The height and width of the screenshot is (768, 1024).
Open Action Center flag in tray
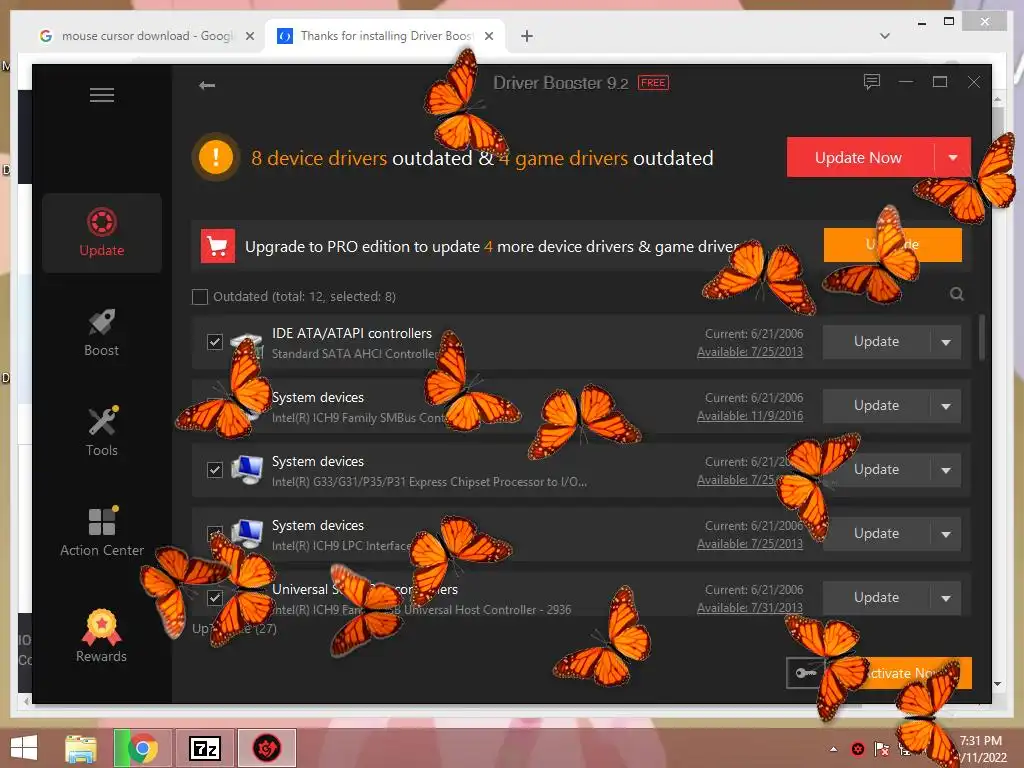pos(882,749)
